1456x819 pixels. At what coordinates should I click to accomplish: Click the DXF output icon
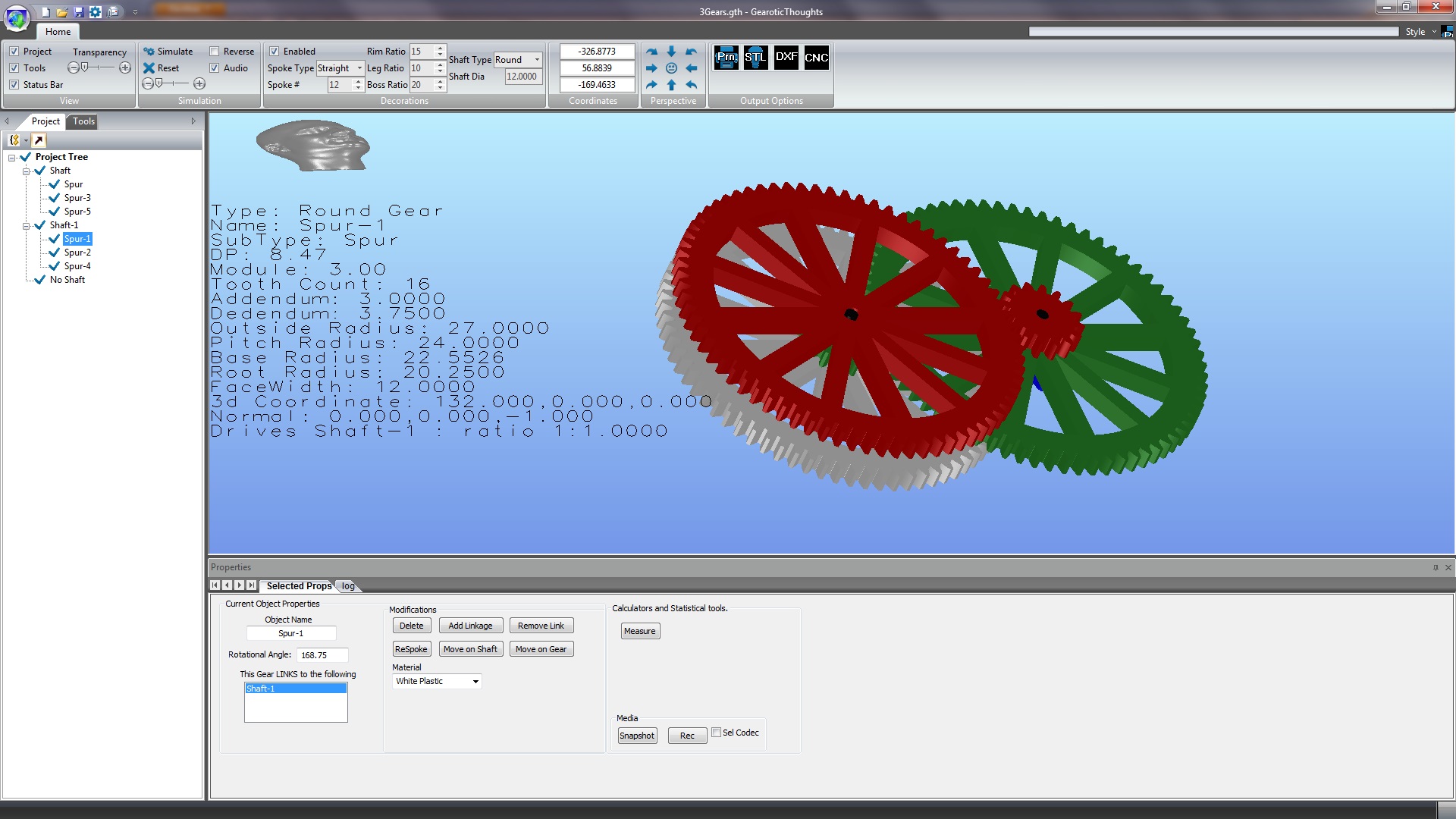[x=786, y=58]
